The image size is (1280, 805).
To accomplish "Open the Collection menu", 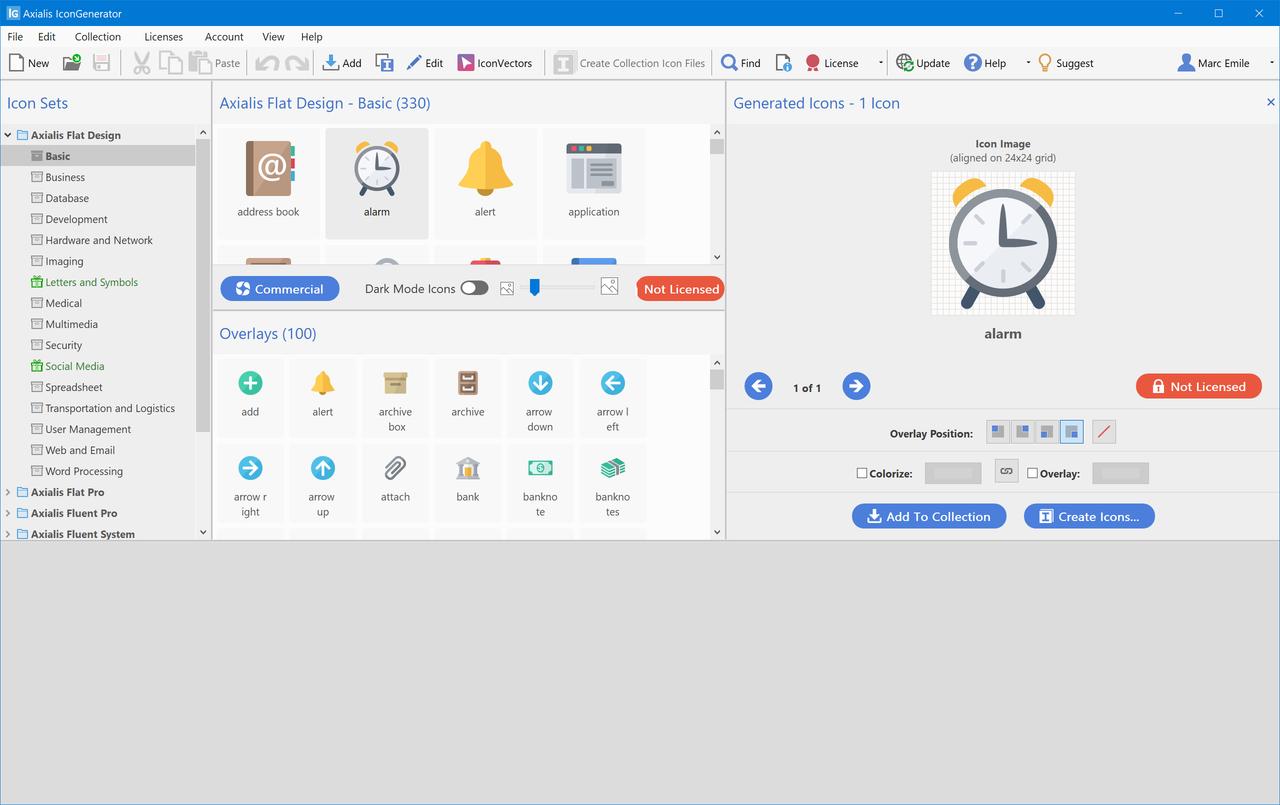I will (x=97, y=36).
